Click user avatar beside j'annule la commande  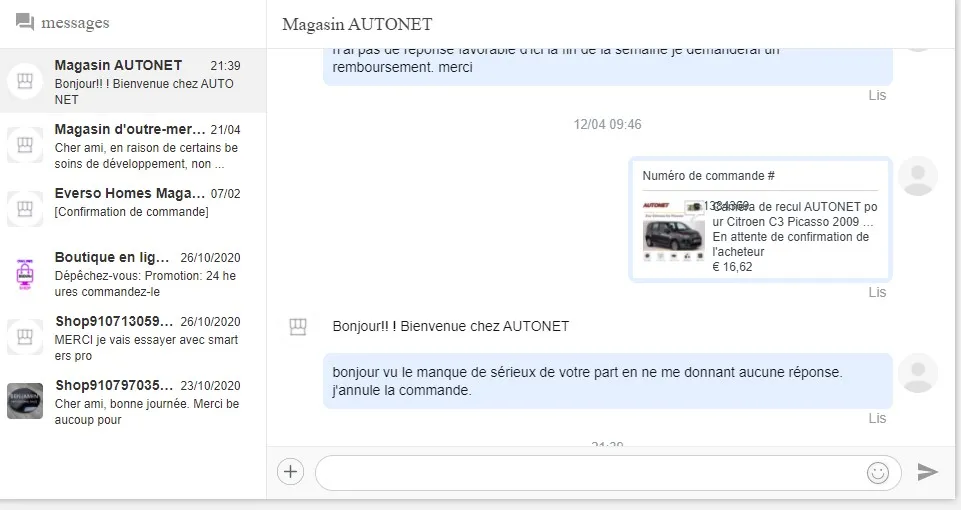tap(917, 373)
